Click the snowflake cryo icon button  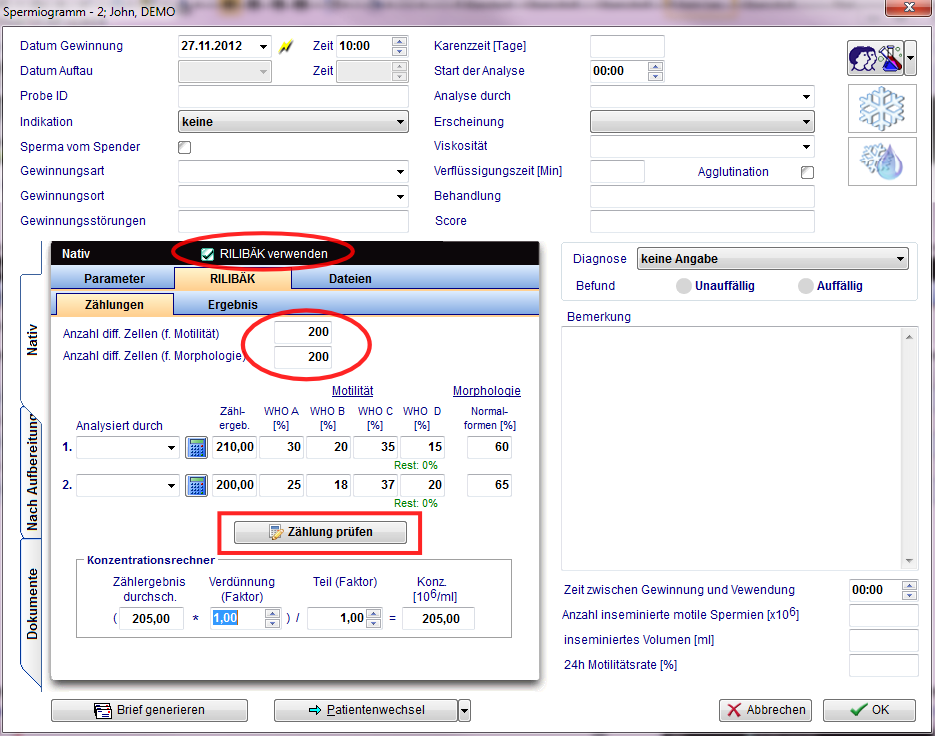point(882,109)
